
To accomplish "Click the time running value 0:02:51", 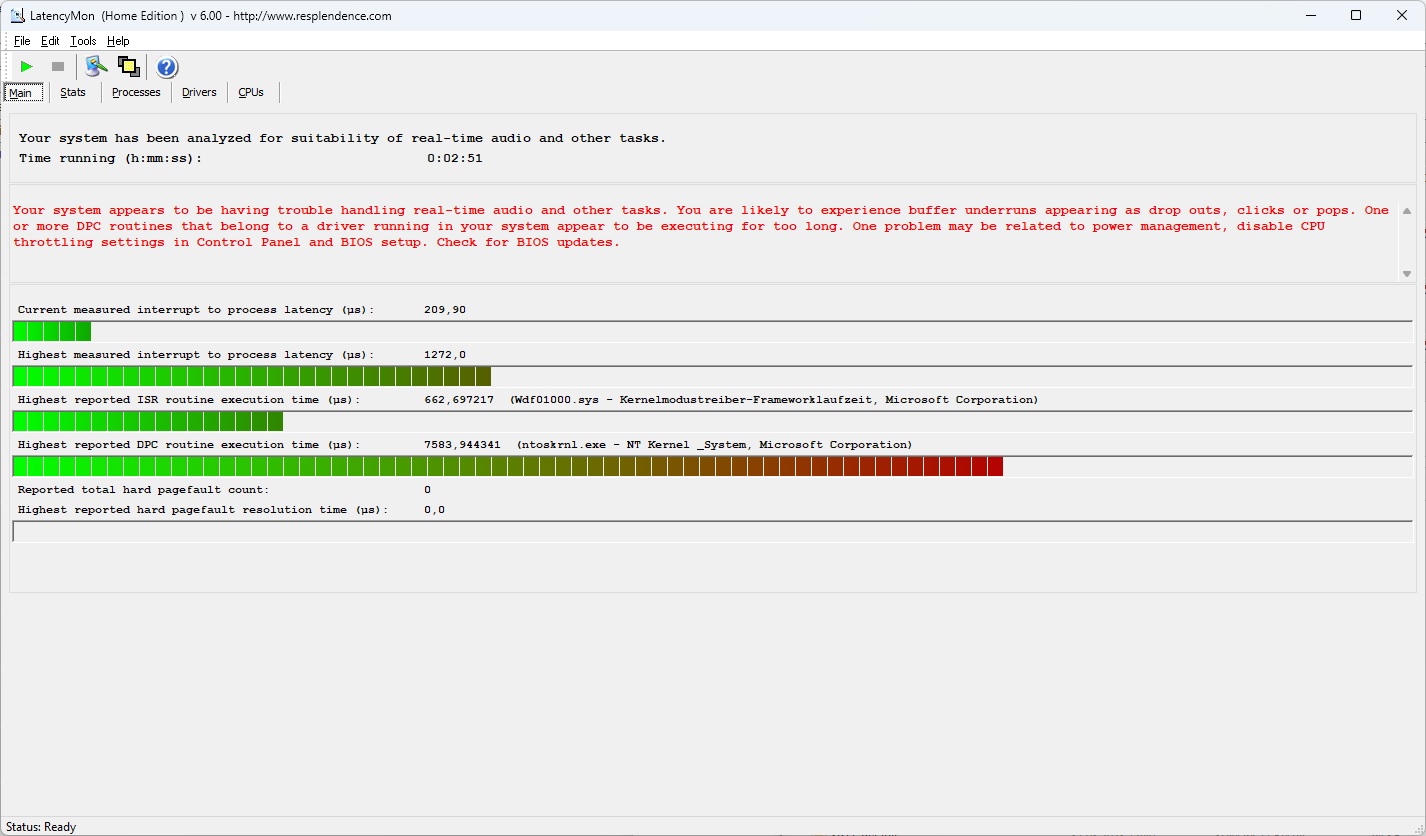I will point(455,158).
